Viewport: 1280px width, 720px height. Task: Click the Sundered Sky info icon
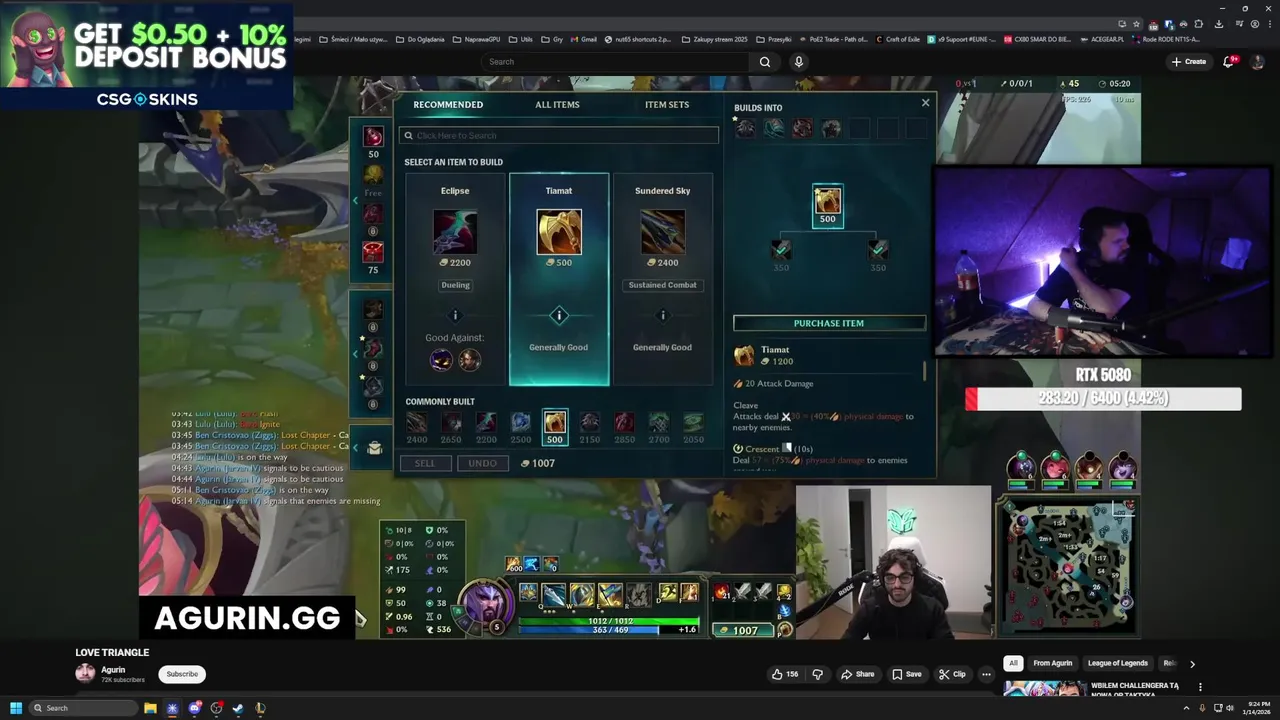pyautogui.click(x=662, y=316)
